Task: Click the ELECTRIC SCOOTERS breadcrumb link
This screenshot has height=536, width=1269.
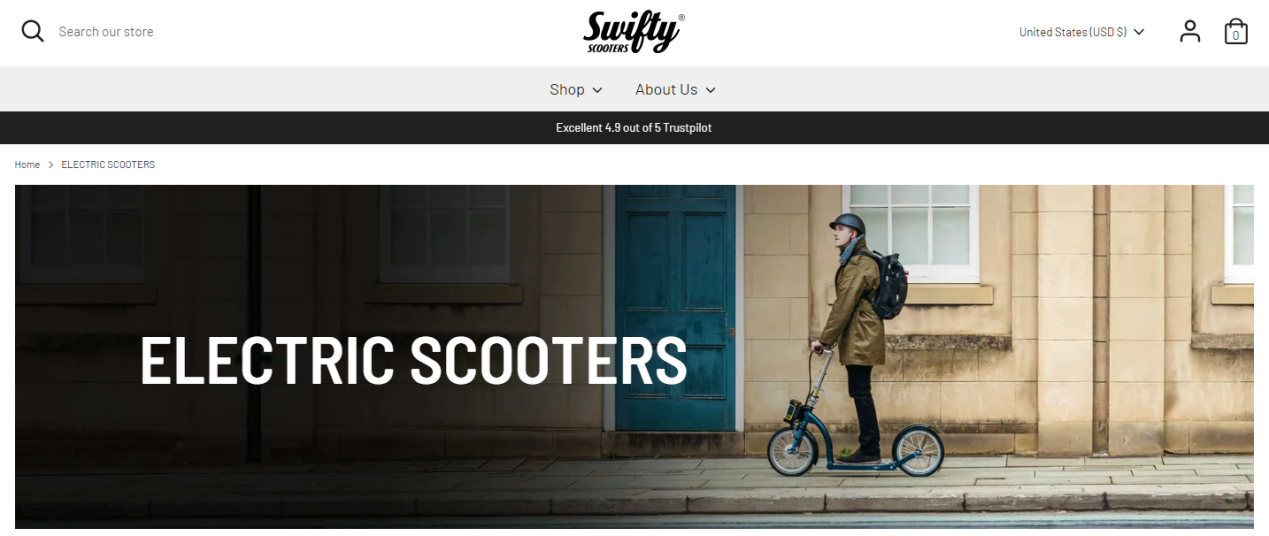Action: (x=108, y=164)
